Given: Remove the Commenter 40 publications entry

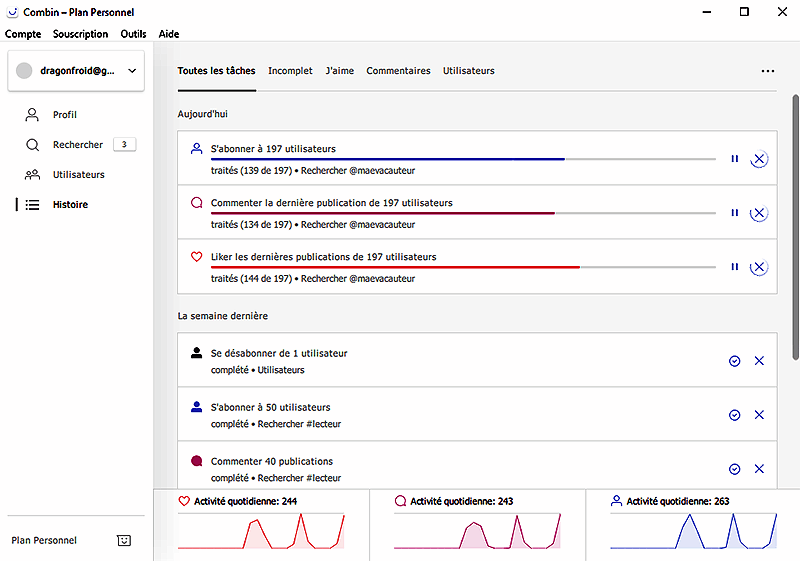Looking at the screenshot, I should pyautogui.click(x=759, y=469).
